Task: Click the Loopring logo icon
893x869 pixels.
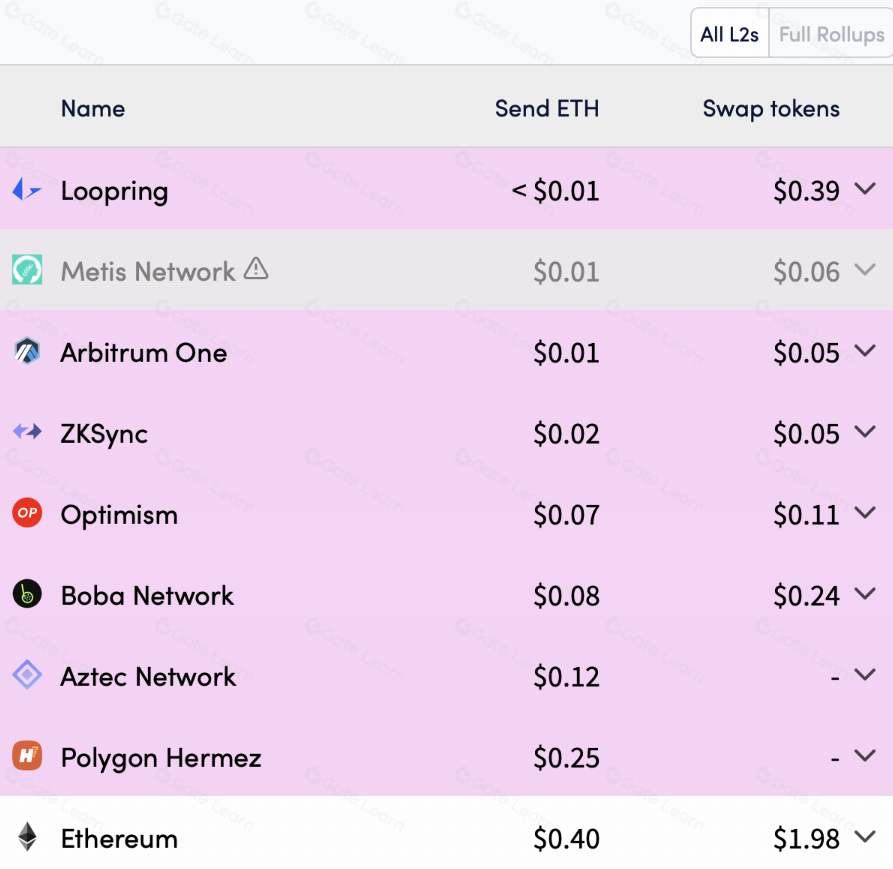Action: [x=27, y=190]
